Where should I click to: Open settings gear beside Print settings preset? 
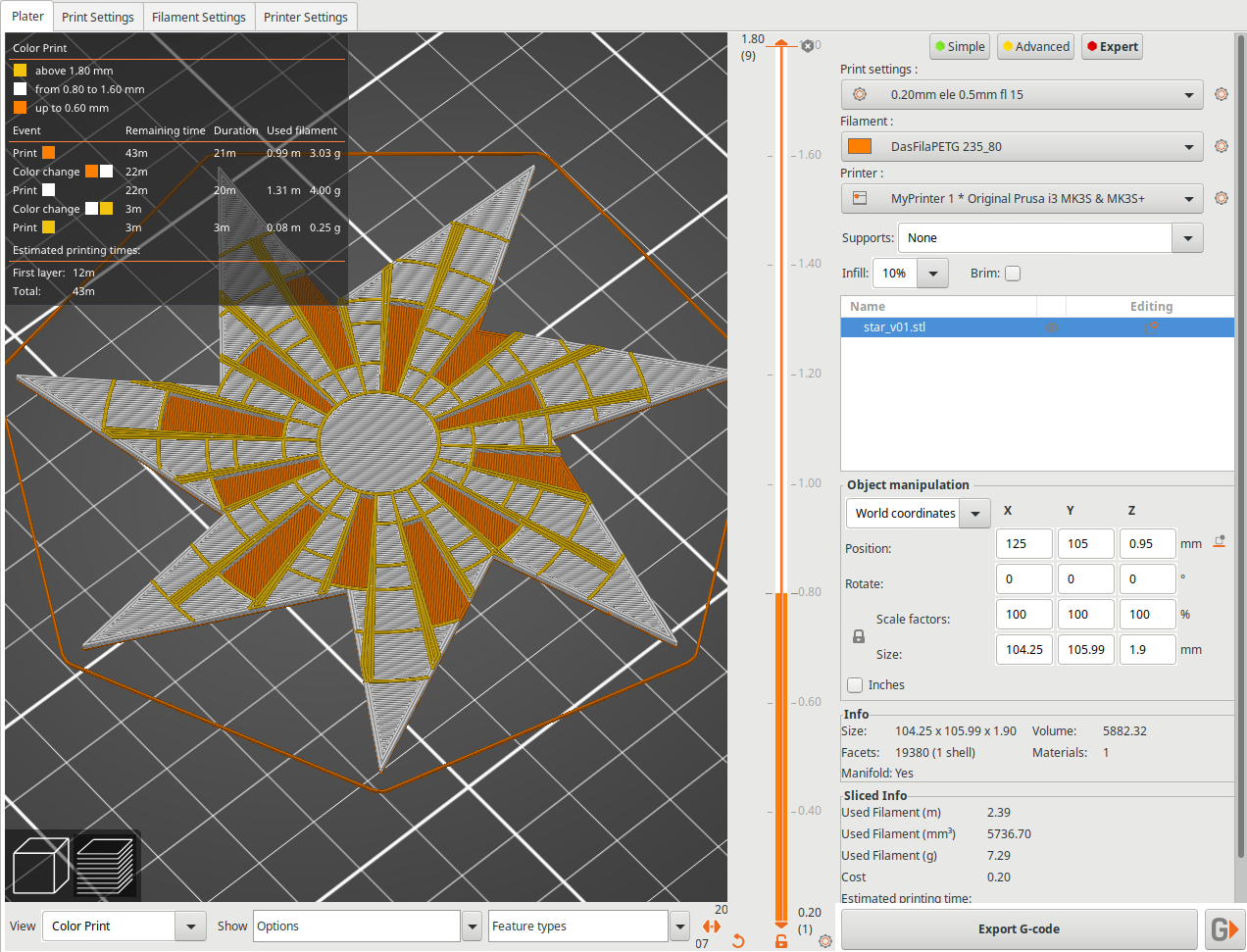1221,94
